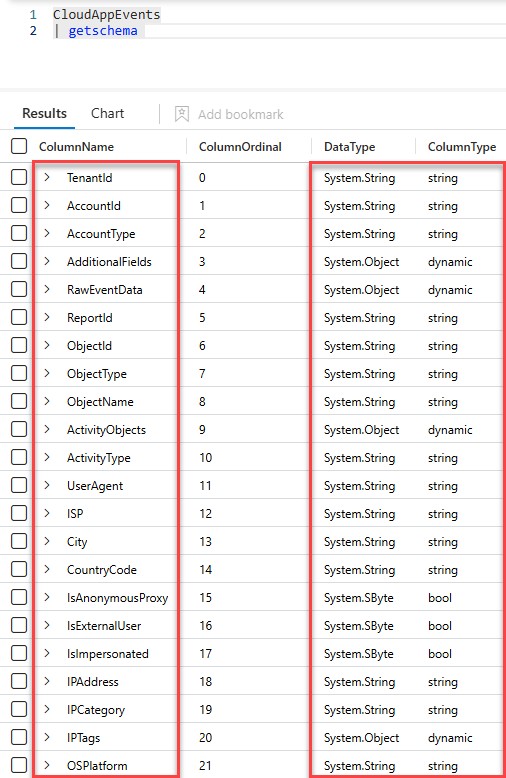This screenshot has width=506, height=778.
Task: Sort by the ColumnOrdinal header
Action: [240, 147]
